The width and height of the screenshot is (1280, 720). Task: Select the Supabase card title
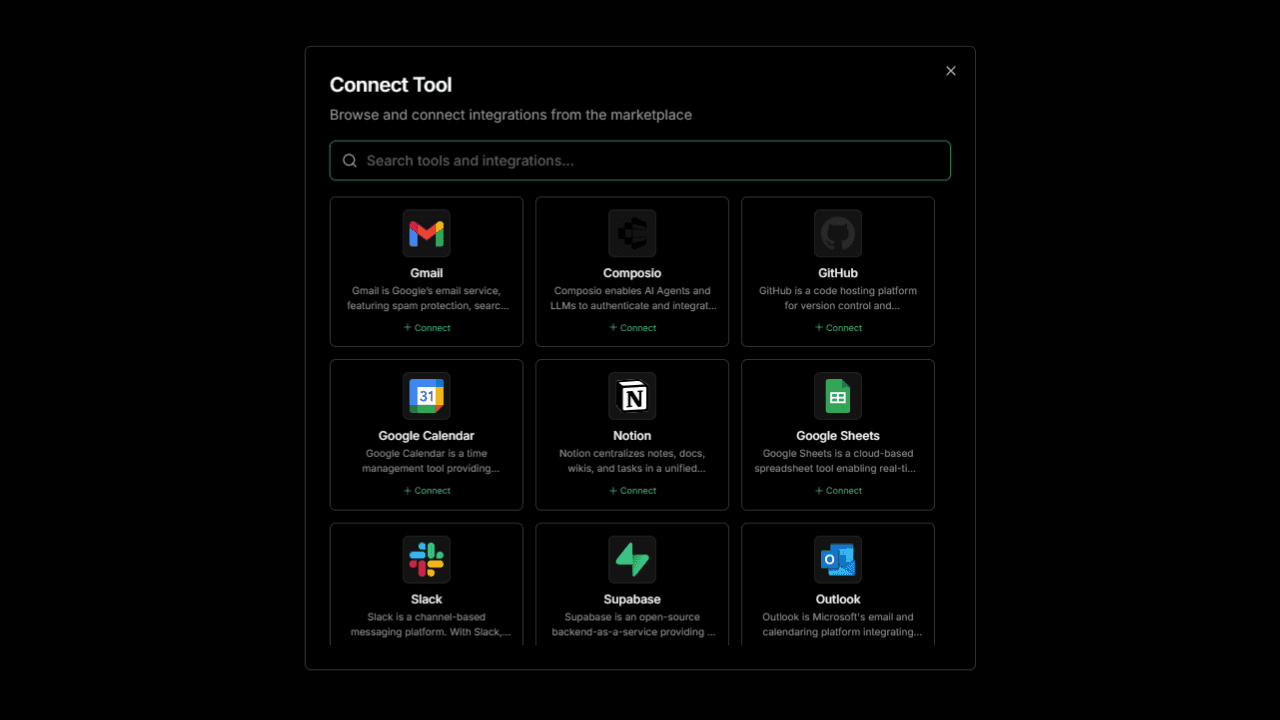632,599
